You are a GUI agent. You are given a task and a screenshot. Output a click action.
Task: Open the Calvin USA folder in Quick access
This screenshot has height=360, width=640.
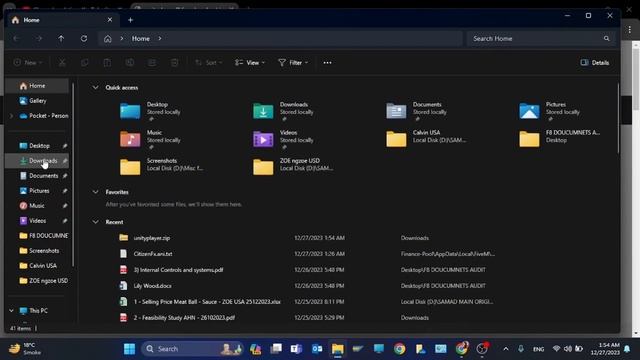click(426, 138)
